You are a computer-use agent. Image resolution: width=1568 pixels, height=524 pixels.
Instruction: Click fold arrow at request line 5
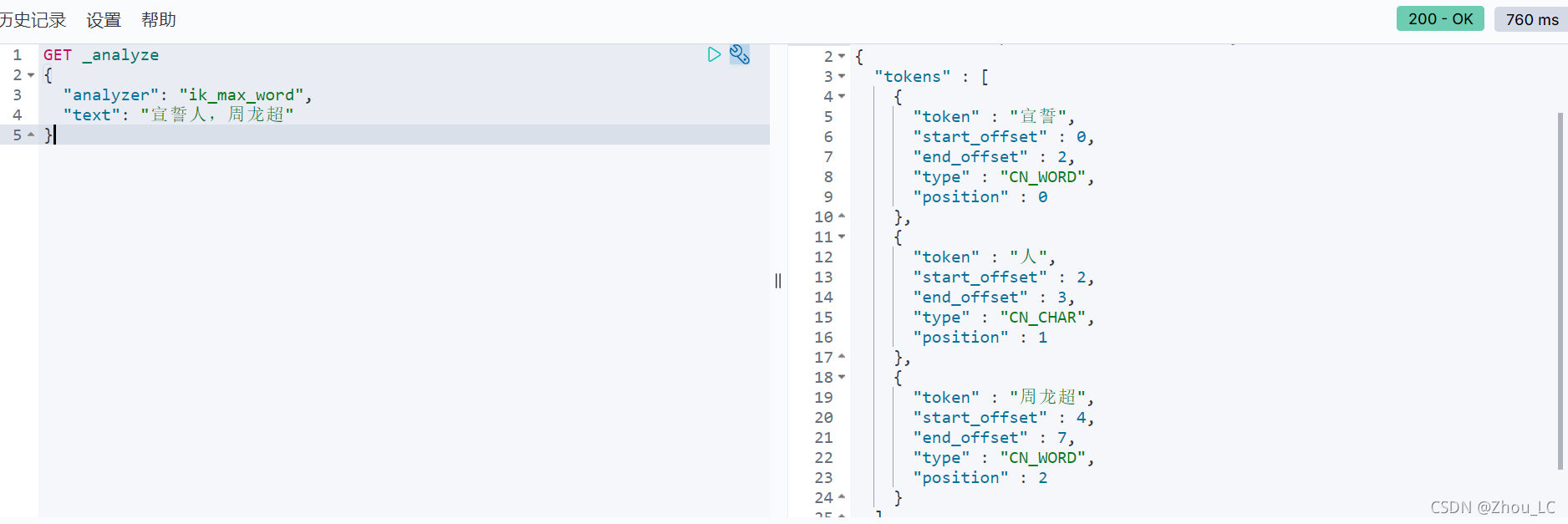pyautogui.click(x=31, y=135)
